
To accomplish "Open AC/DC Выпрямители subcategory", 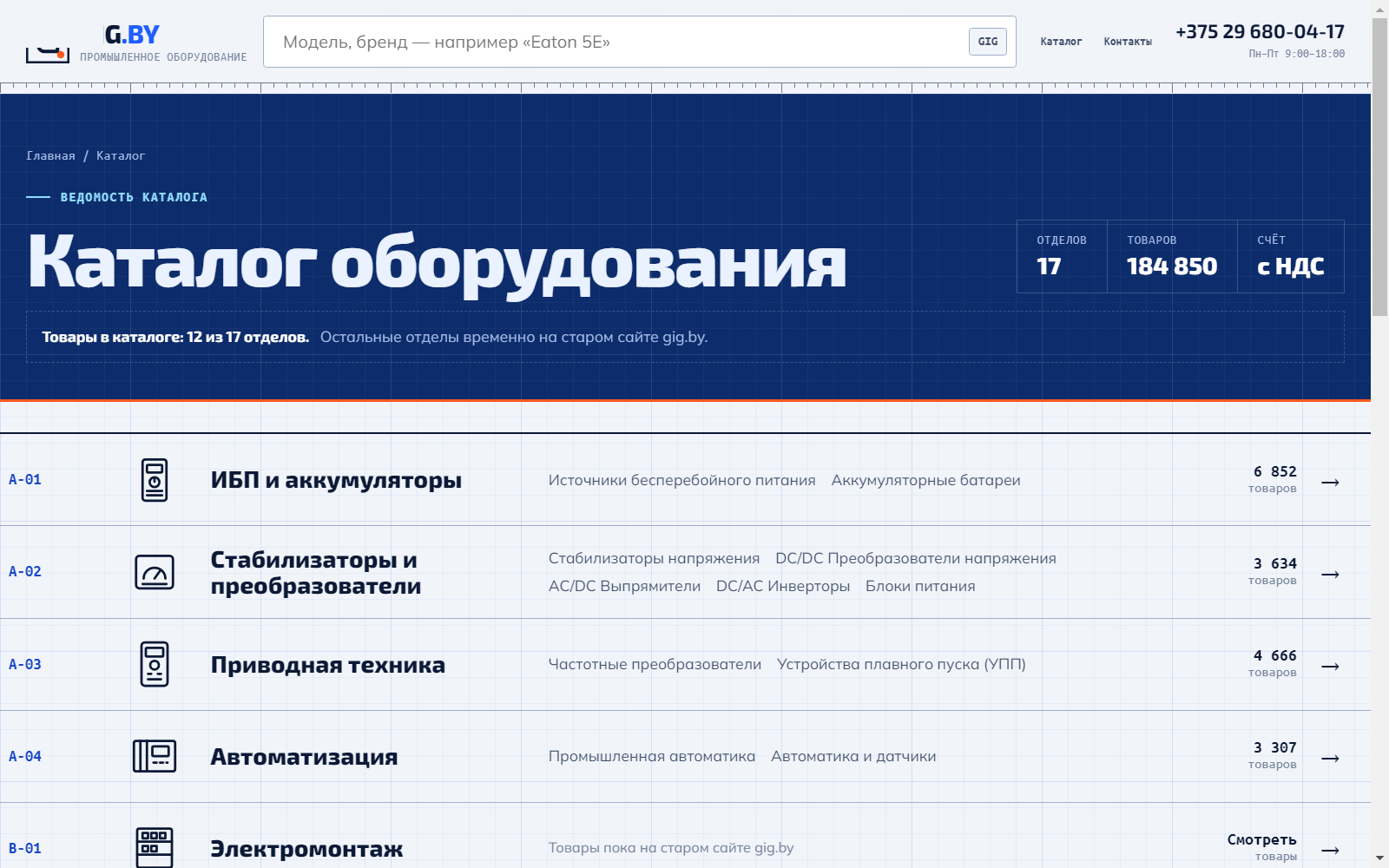I will coord(624,586).
